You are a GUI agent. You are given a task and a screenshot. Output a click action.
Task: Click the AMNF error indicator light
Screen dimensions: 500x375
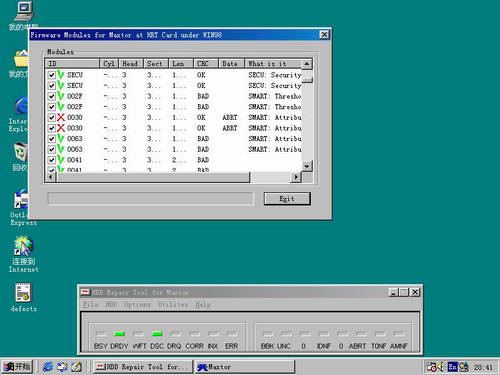(398, 334)
